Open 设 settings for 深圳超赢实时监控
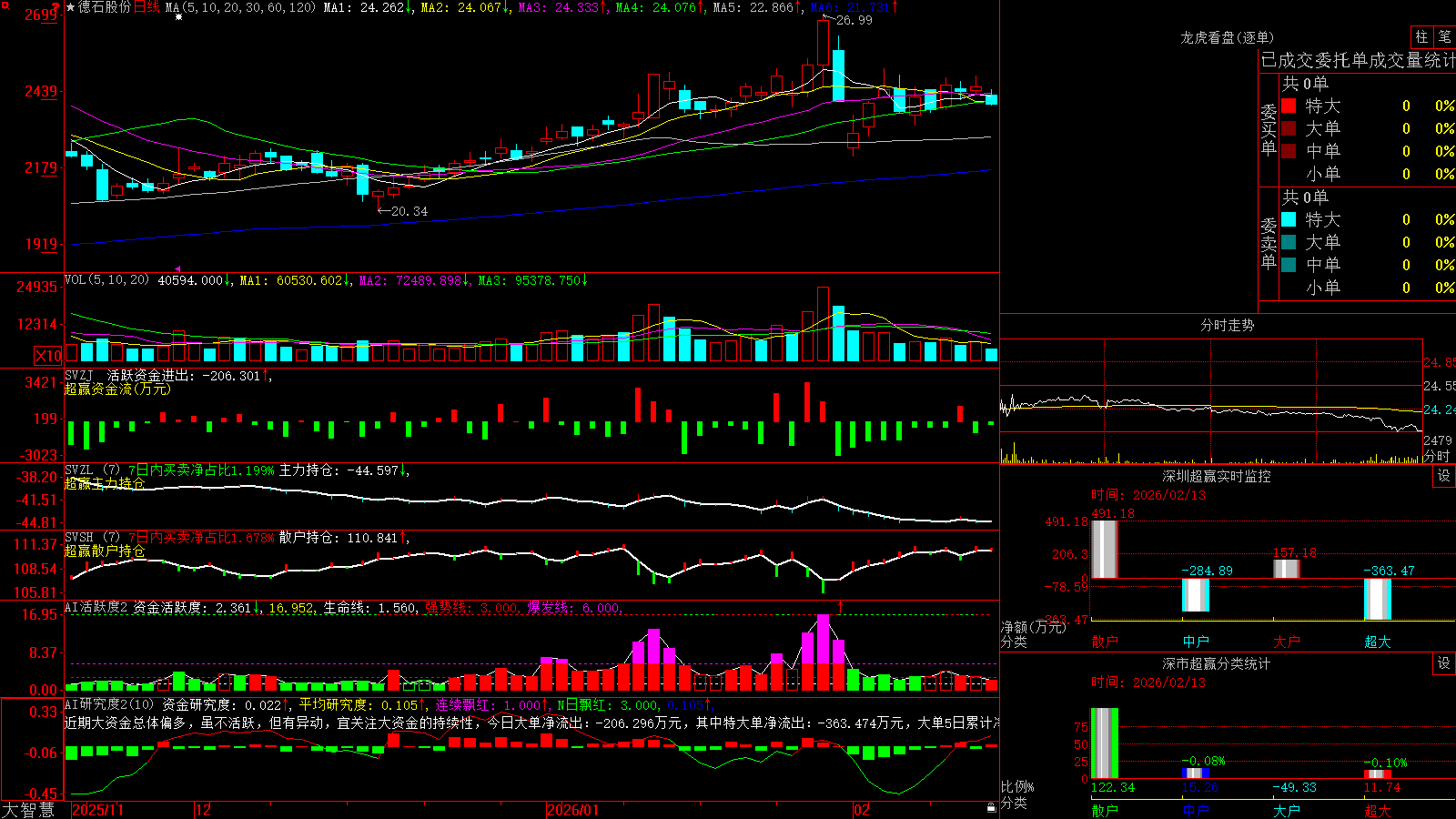The image size is (1456, 819). click(x=1443, y=476)
